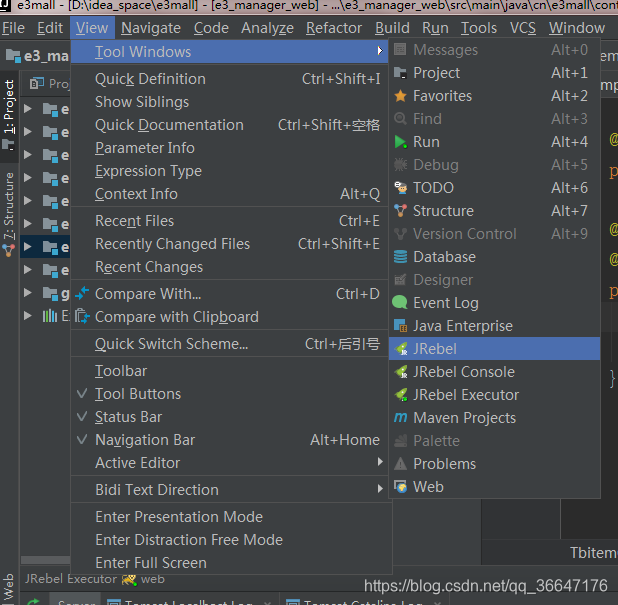
Task: Click the Favorites star icon
Action: 400,96
